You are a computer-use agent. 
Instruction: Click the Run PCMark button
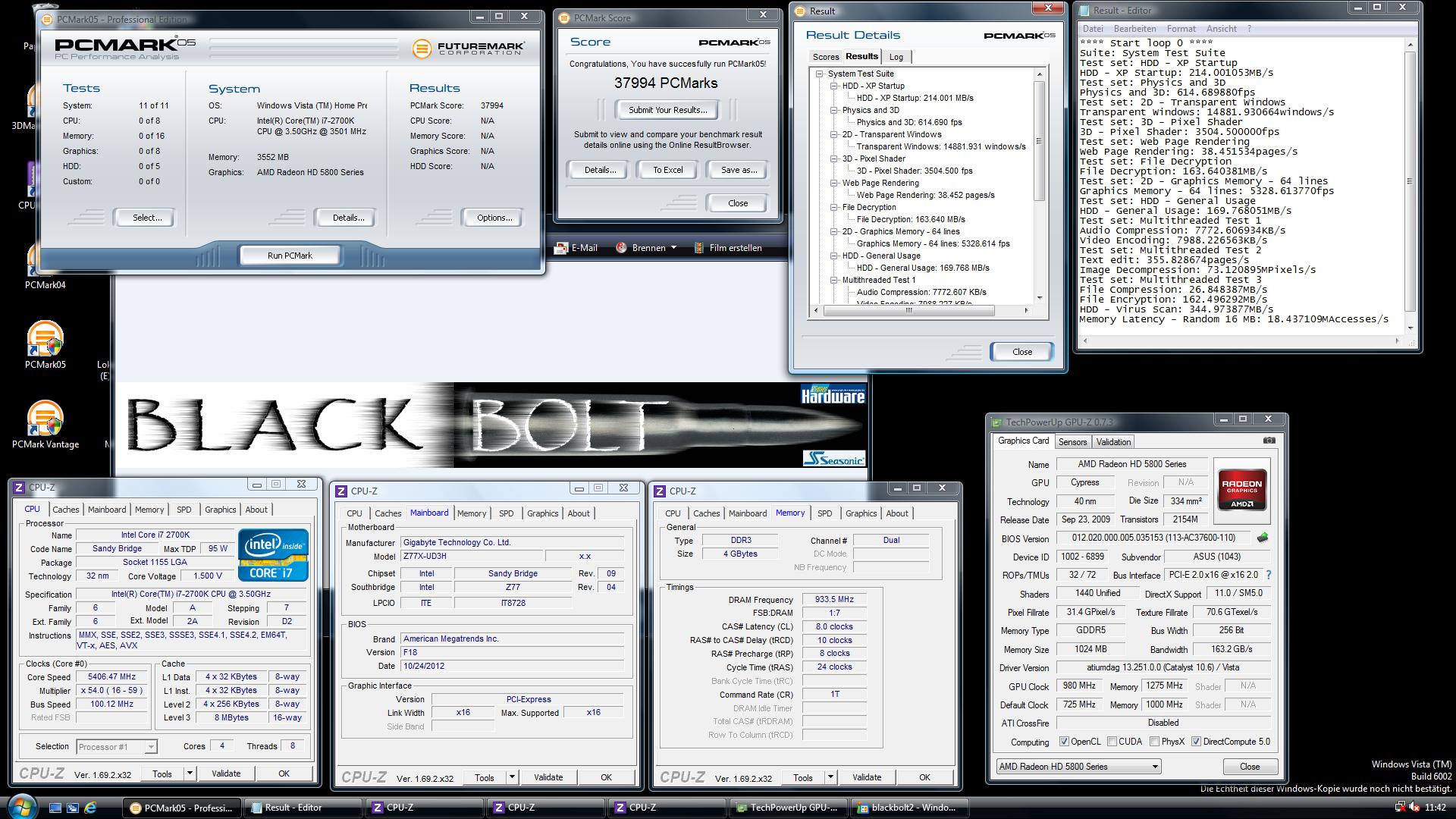click(290, 256)
